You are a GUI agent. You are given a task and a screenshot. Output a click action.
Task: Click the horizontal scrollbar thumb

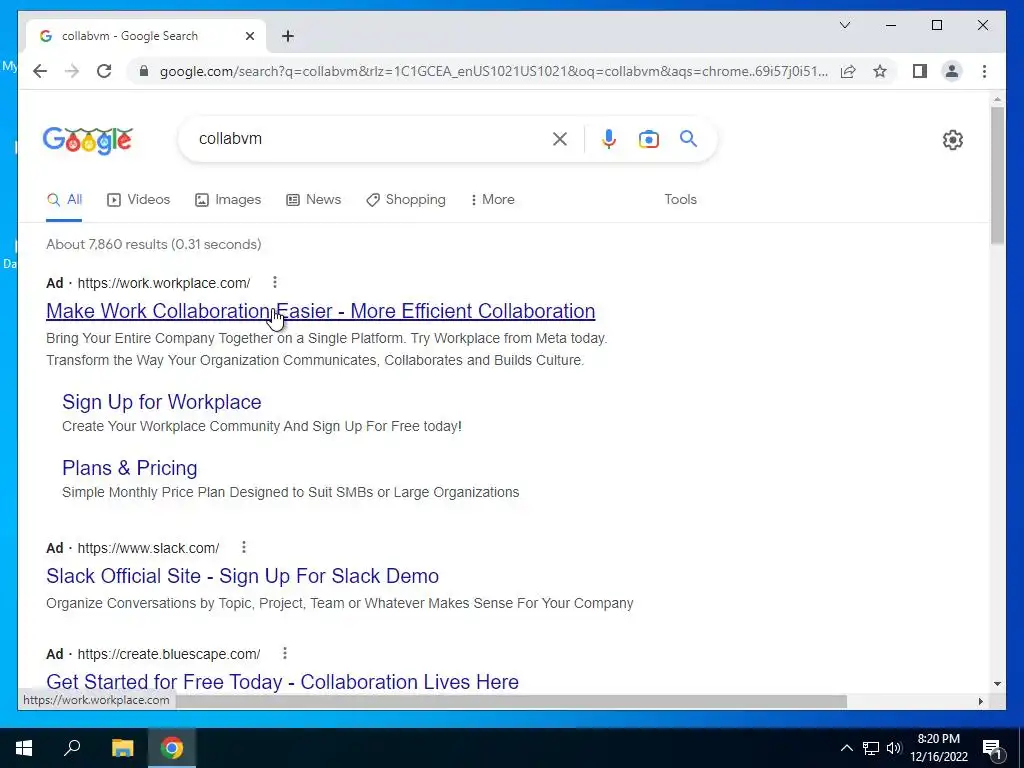(x=509, y=701)
